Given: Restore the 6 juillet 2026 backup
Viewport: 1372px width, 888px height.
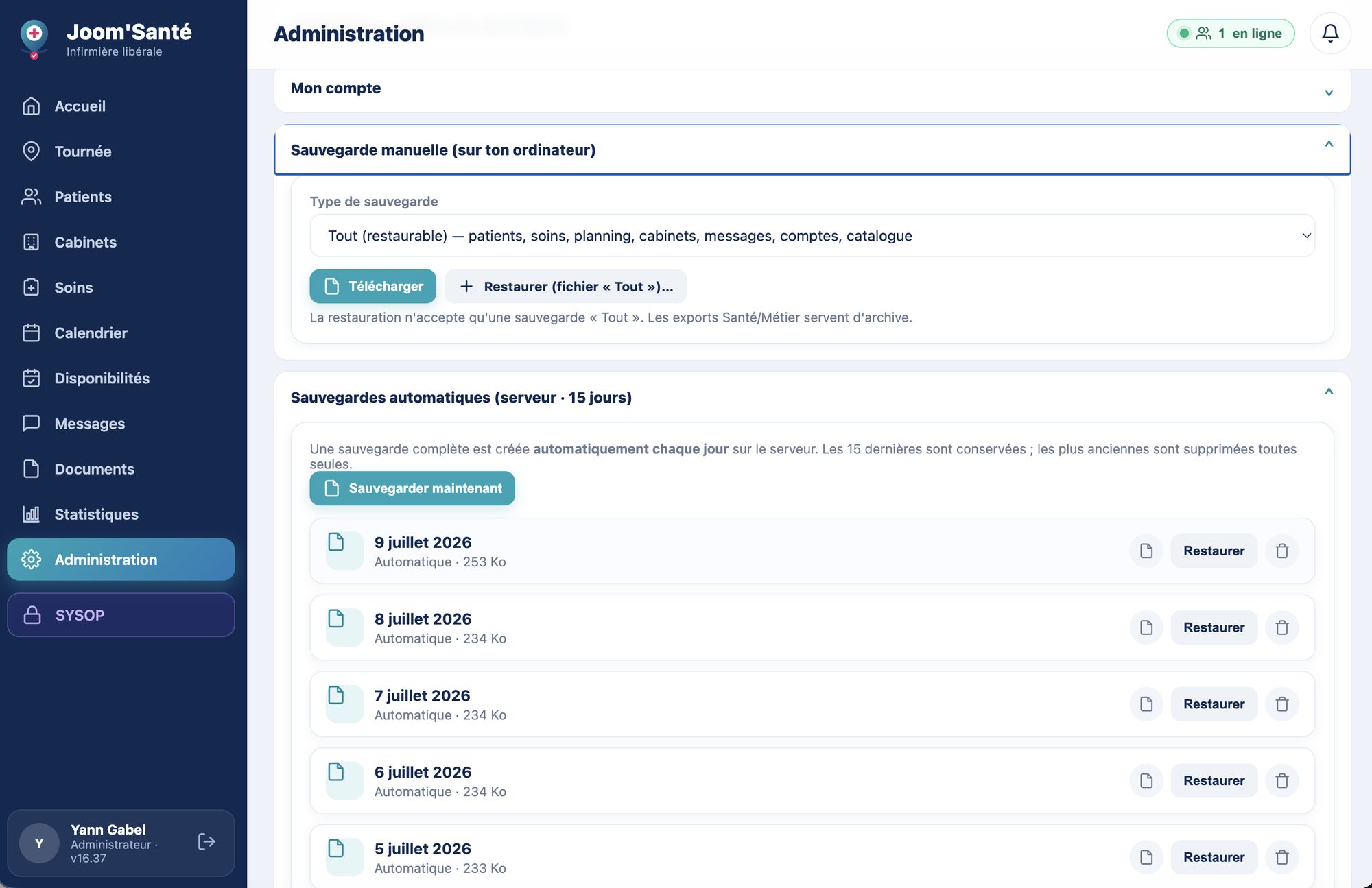Looking at the screenshot, I should tap(1214, 780).
